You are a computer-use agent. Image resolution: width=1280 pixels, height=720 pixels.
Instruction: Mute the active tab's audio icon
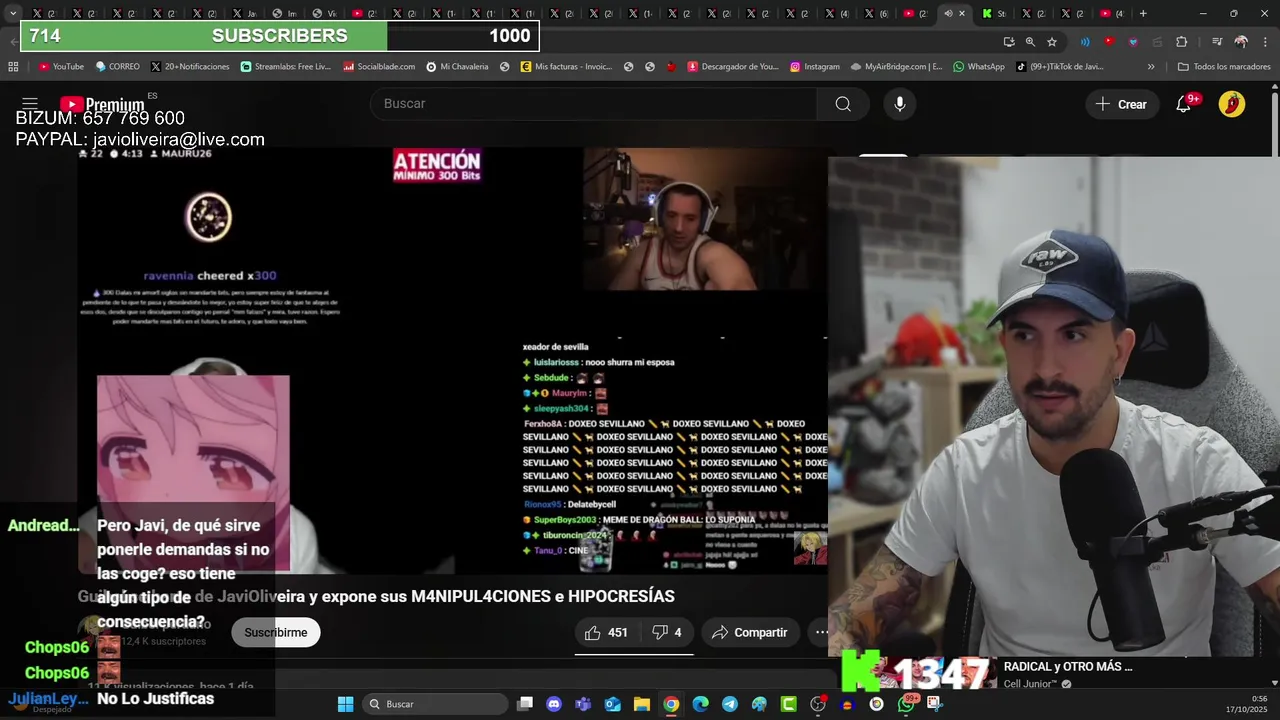[x=948, y=13]
